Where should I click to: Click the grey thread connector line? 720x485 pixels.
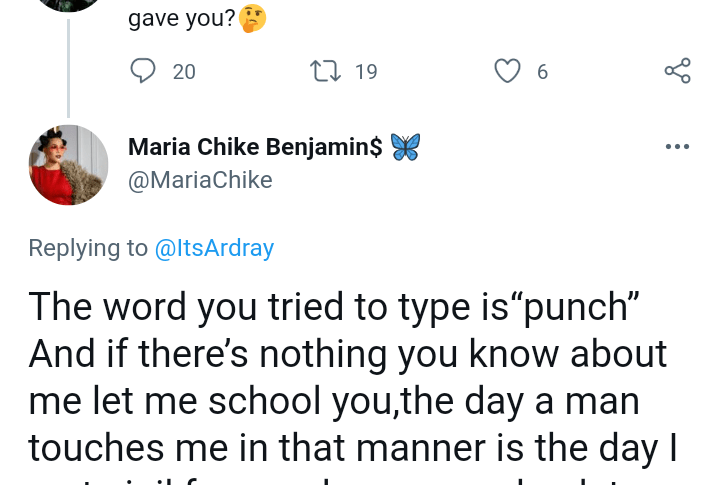[x=68, y=70]
